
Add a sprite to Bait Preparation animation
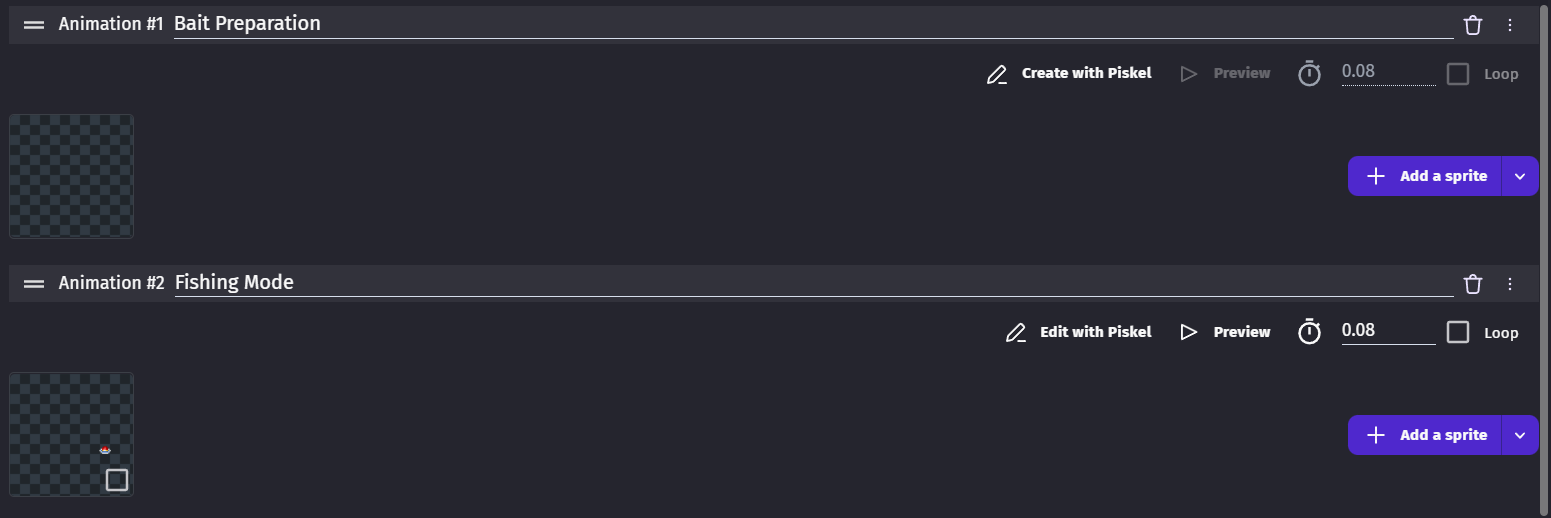coord(1425,176)
